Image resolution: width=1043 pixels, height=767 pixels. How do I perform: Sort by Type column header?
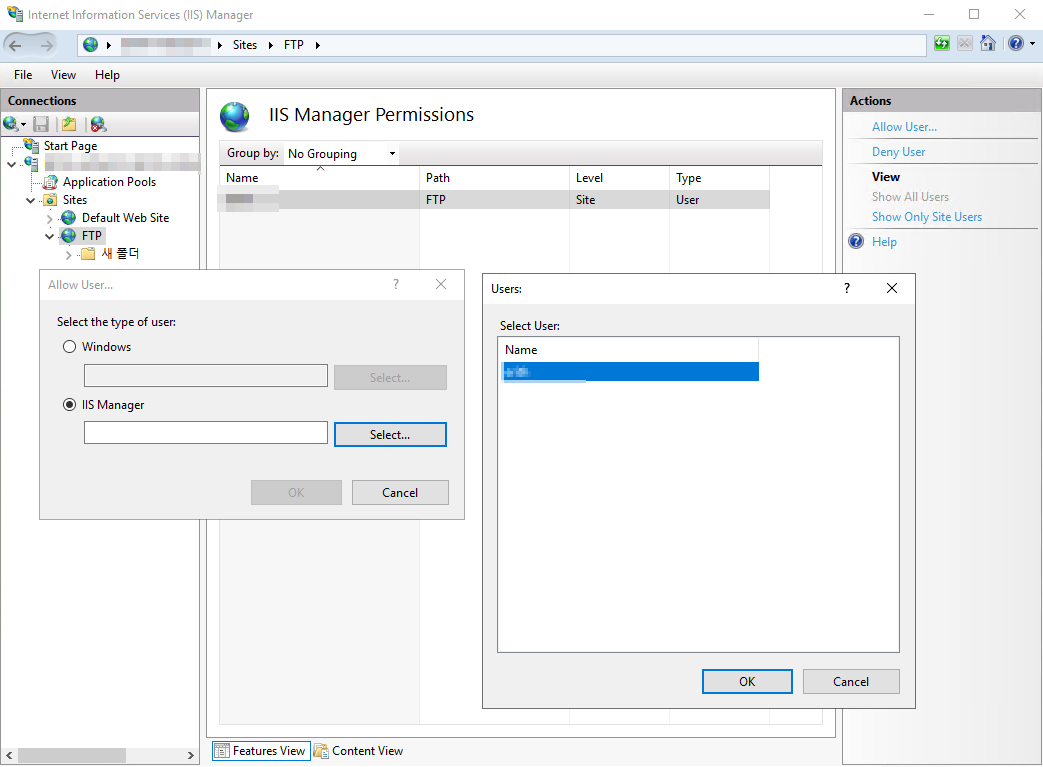[x=720, y=178]
